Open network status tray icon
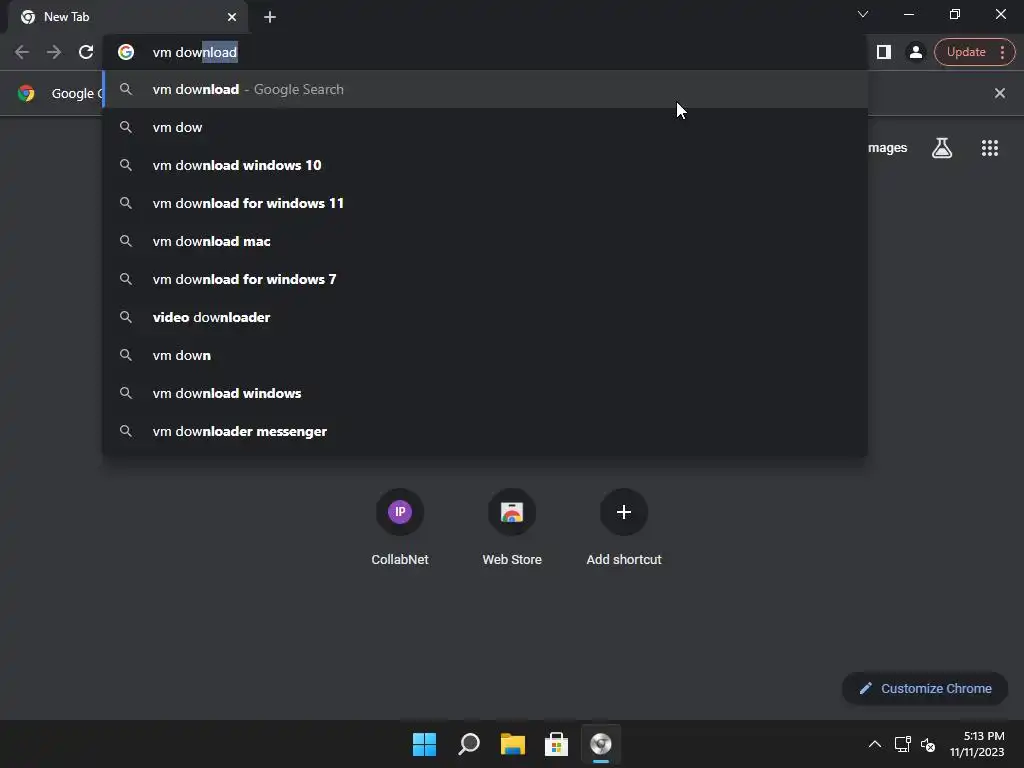 pos(903,744)
